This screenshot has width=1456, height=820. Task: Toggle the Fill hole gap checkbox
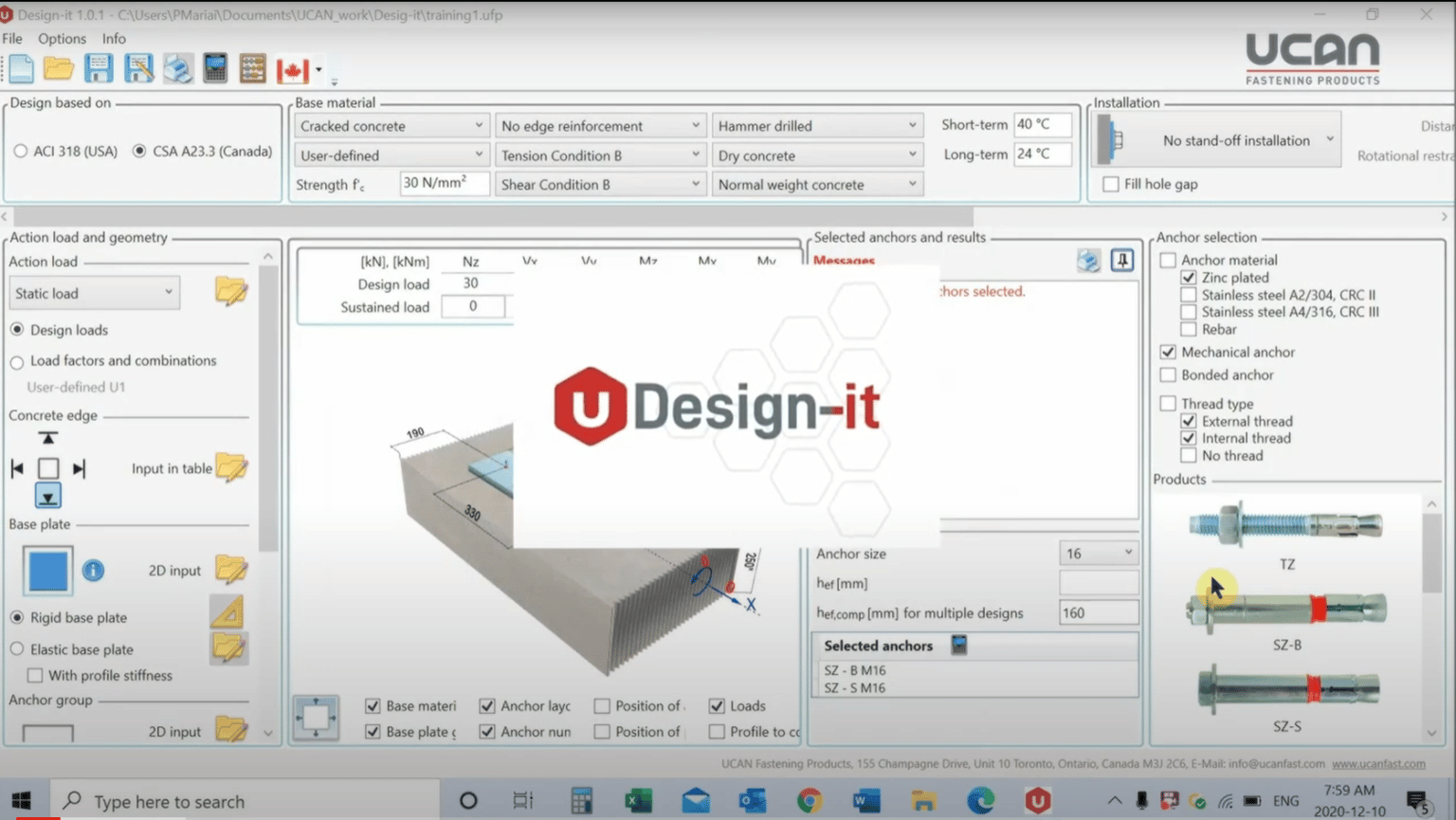[x=1111, y=184]
